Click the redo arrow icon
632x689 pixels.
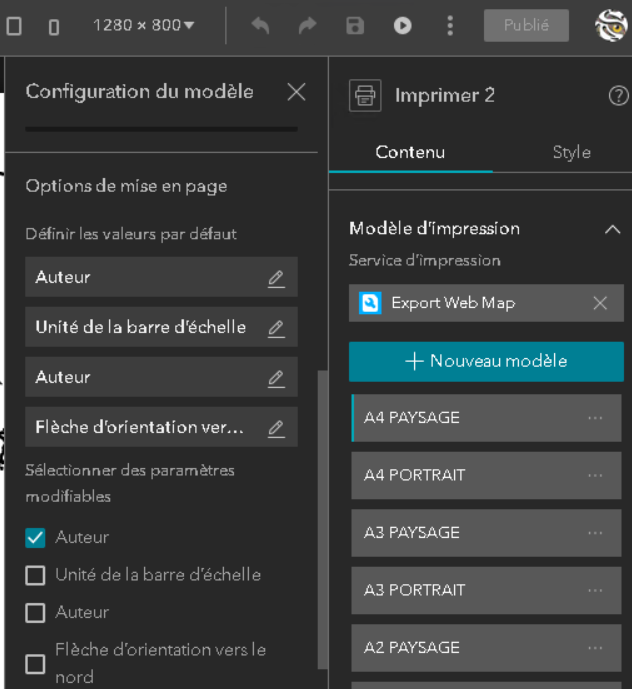tap(308, 25)
